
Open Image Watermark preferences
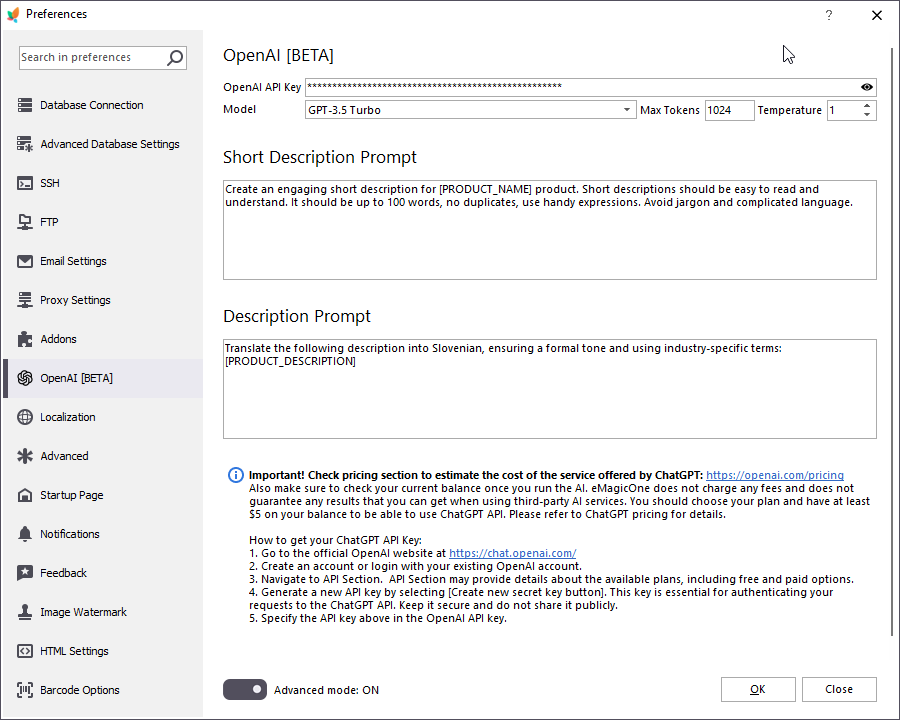pyautogui.click(x=103, y=613)
